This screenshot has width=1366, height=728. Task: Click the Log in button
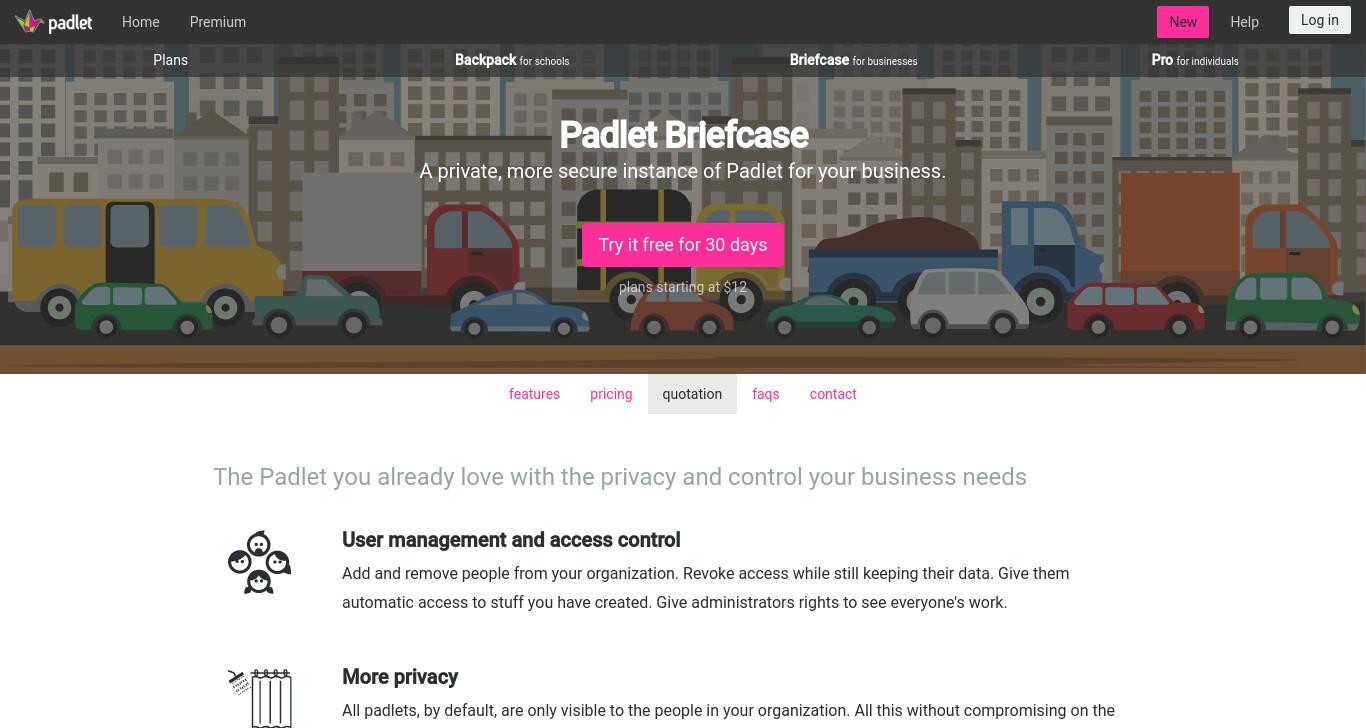(x=1320, y=20)
